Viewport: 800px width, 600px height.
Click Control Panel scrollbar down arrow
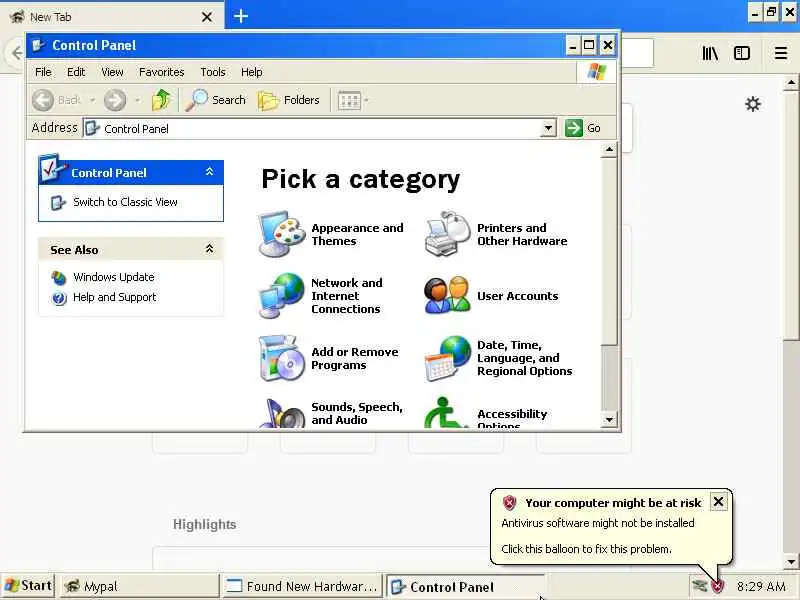(x=609, y=420)
